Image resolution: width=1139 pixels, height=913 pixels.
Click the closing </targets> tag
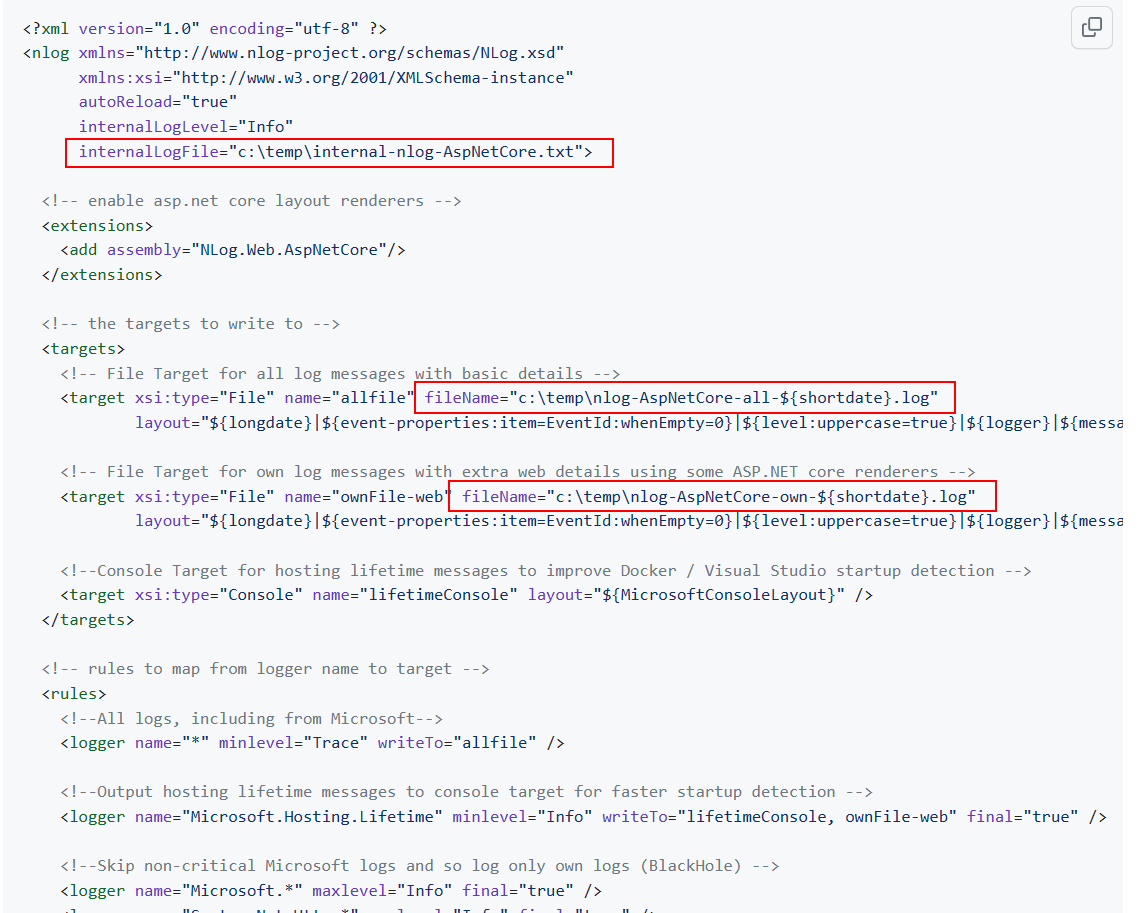click(88, 620)
